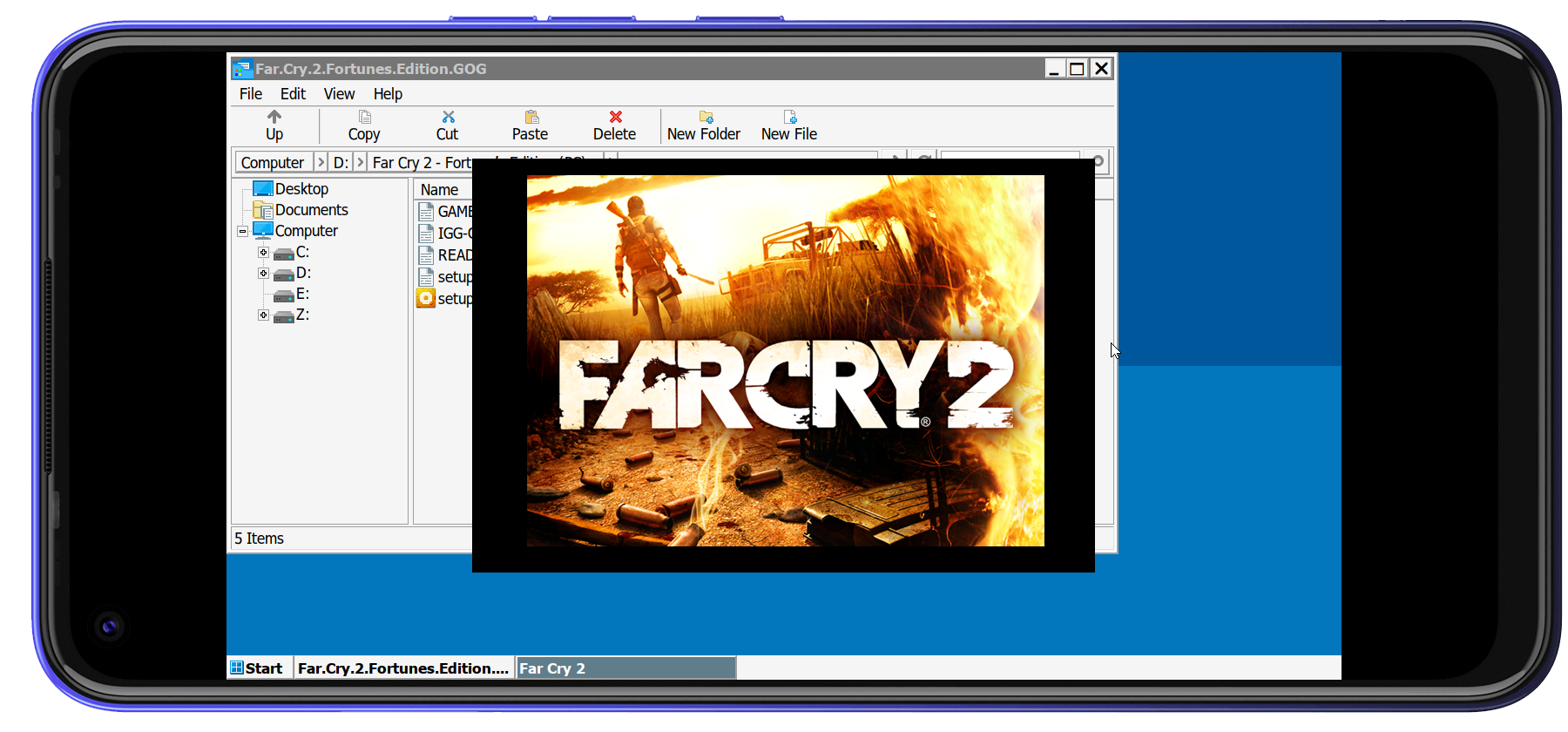1568x732 pixels.
Task: Open the File menu
Action: [x=251, y=94]
